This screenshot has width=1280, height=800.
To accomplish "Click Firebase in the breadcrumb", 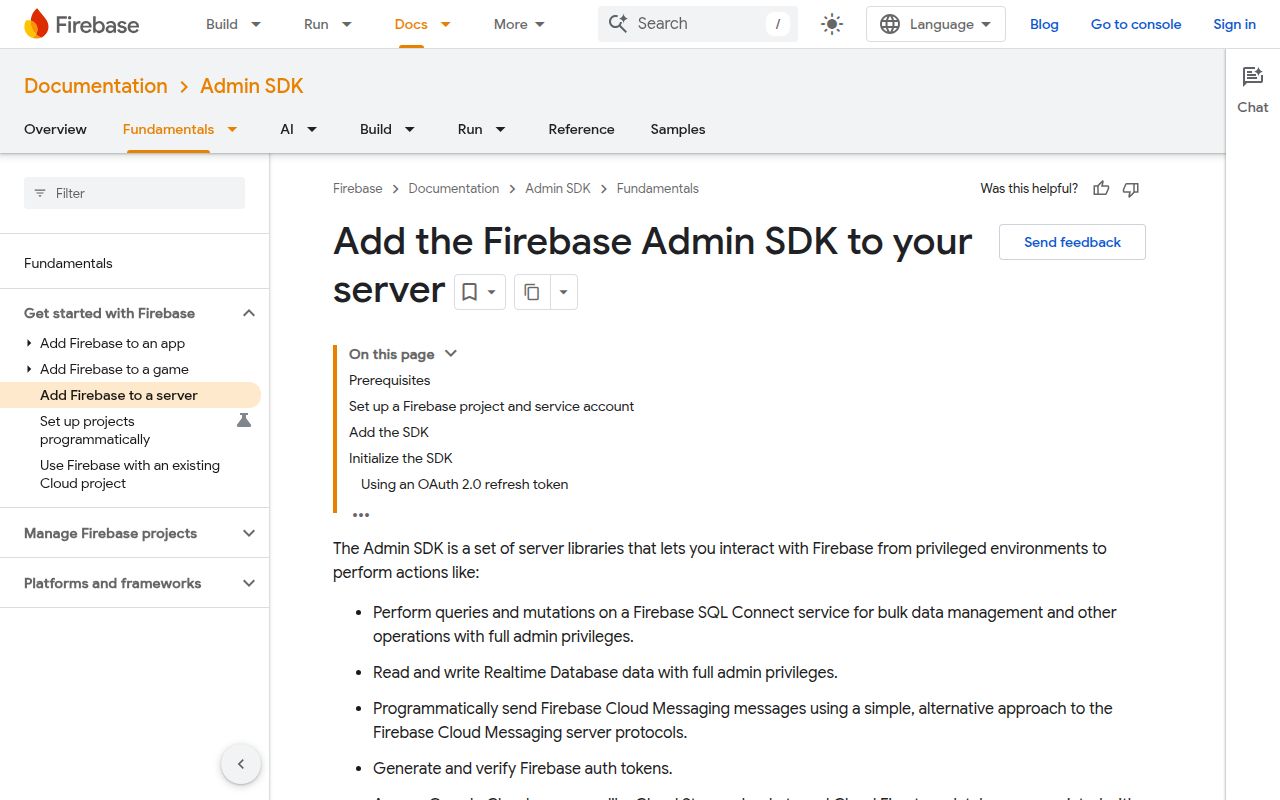I will click(357, 188).
